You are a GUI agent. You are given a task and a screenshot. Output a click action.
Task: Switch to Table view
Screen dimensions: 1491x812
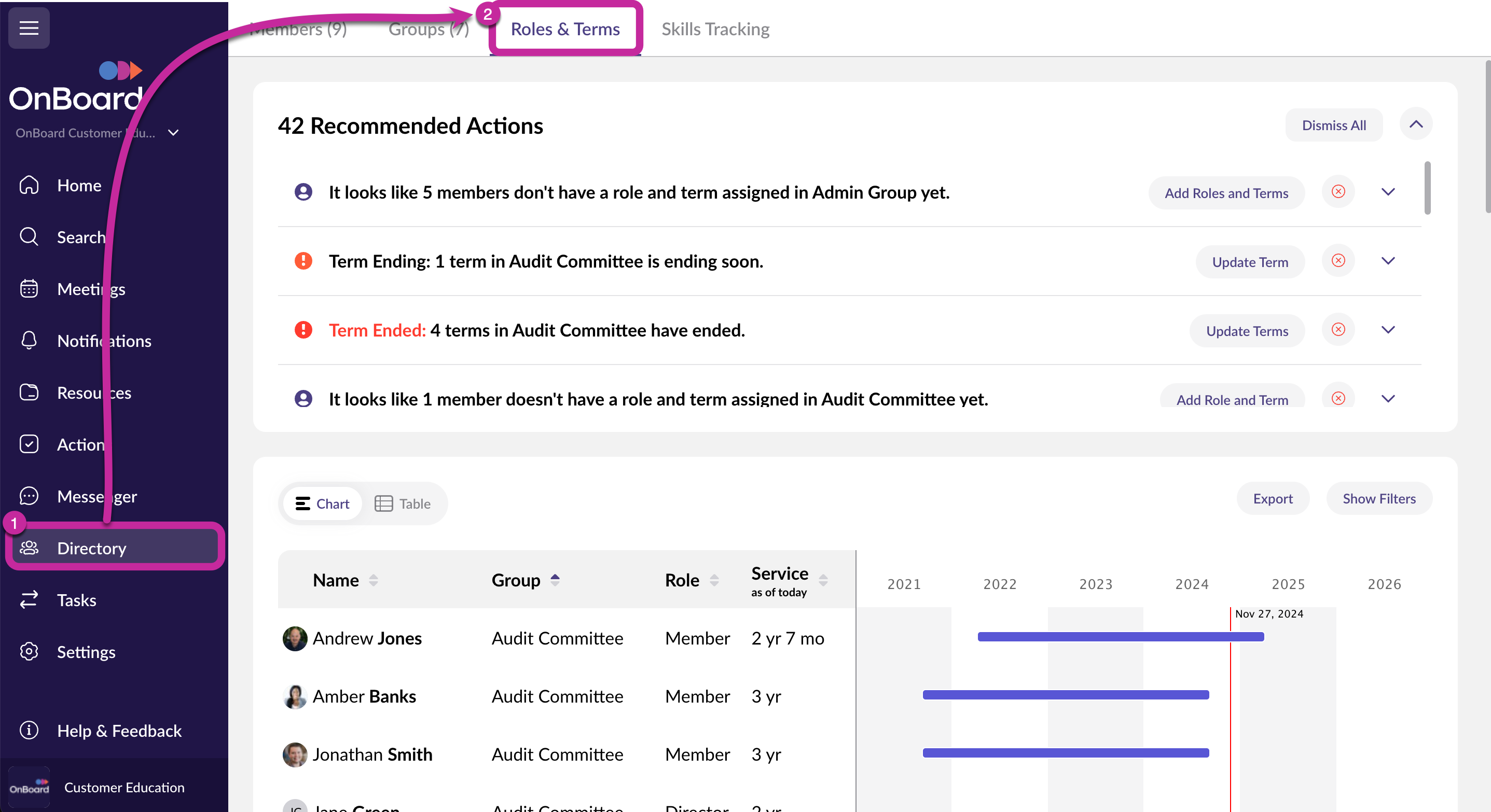pos(403,503)
